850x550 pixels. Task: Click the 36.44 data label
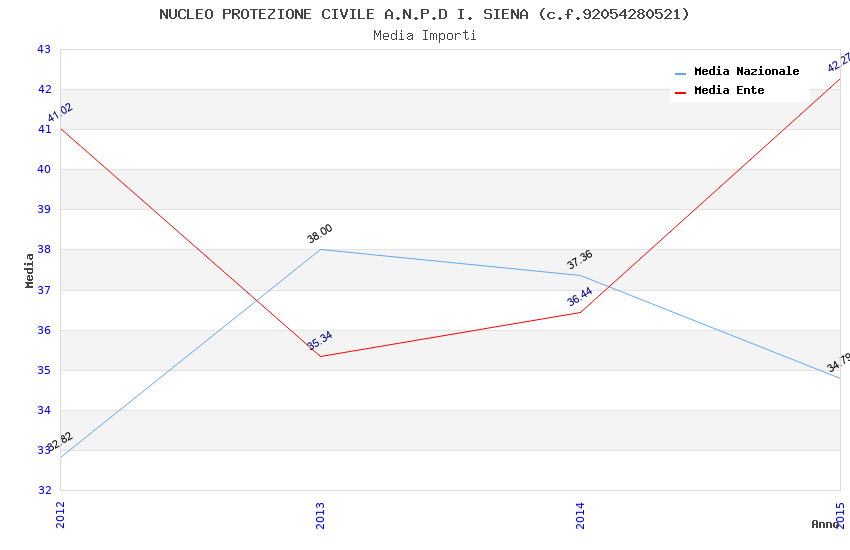[x=580, y=297]
